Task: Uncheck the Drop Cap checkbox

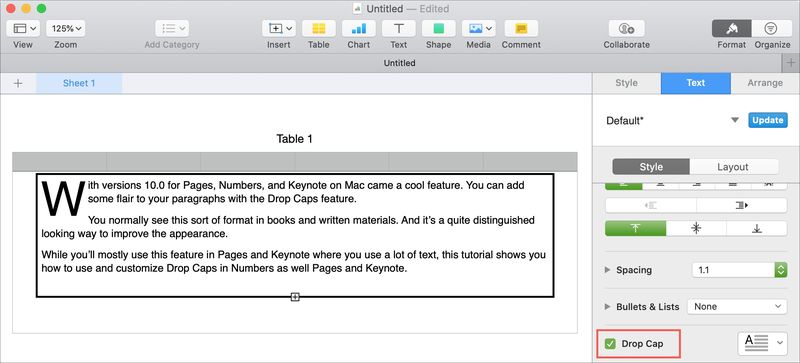Action: click(x=610, y=344)
